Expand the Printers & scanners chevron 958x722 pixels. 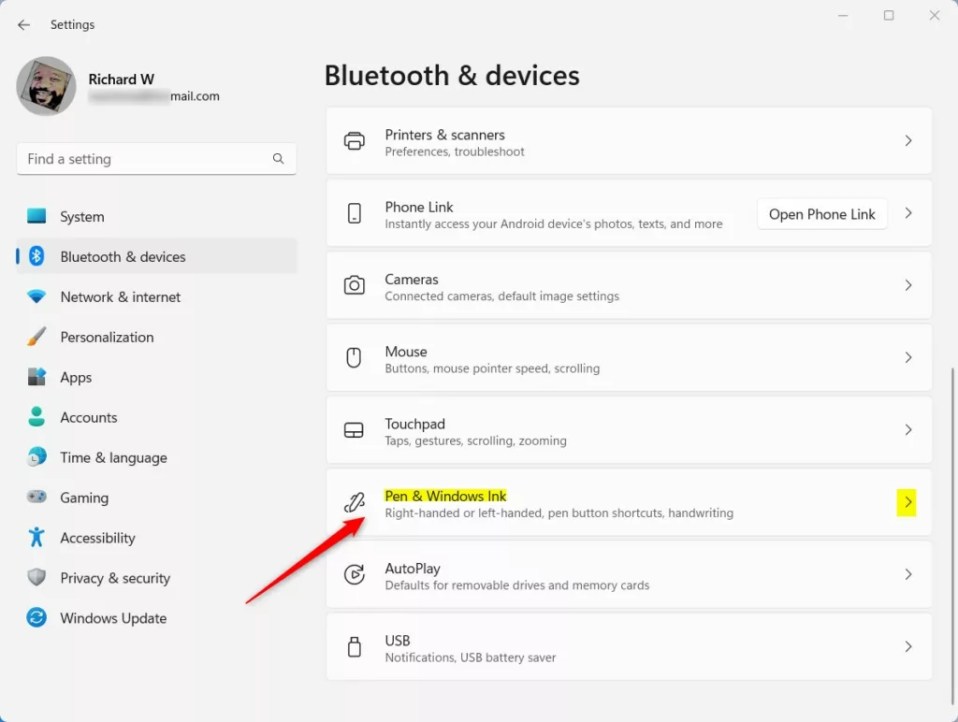point(908,141)
